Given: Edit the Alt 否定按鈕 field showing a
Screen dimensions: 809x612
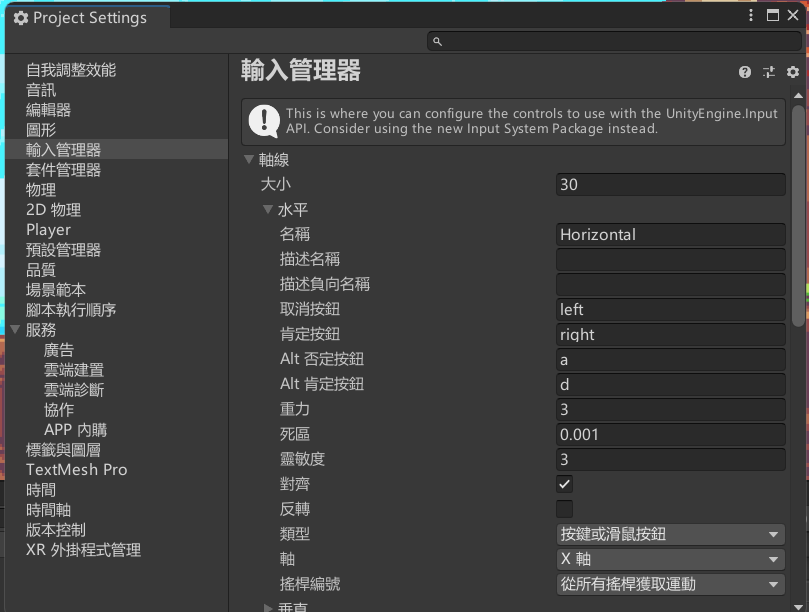Looking at the screenshot, I should [671, 359].
